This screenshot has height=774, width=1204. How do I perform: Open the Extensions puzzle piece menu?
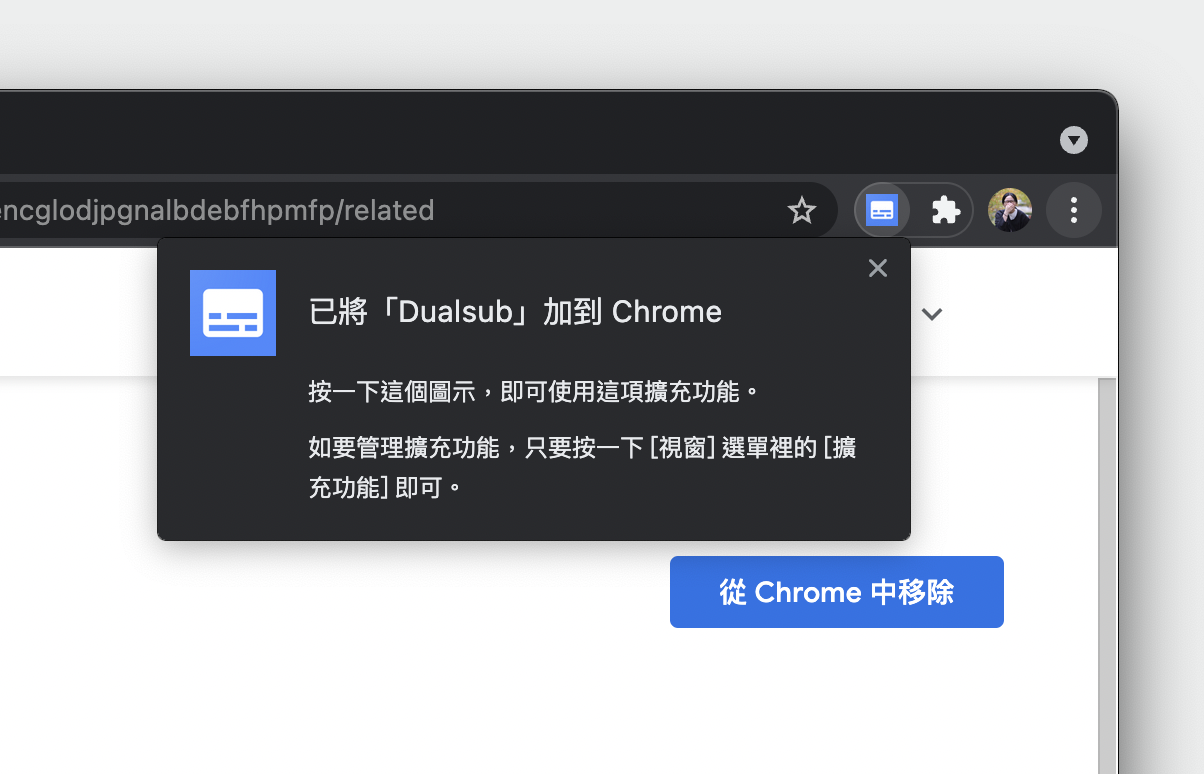pos(945,210)
